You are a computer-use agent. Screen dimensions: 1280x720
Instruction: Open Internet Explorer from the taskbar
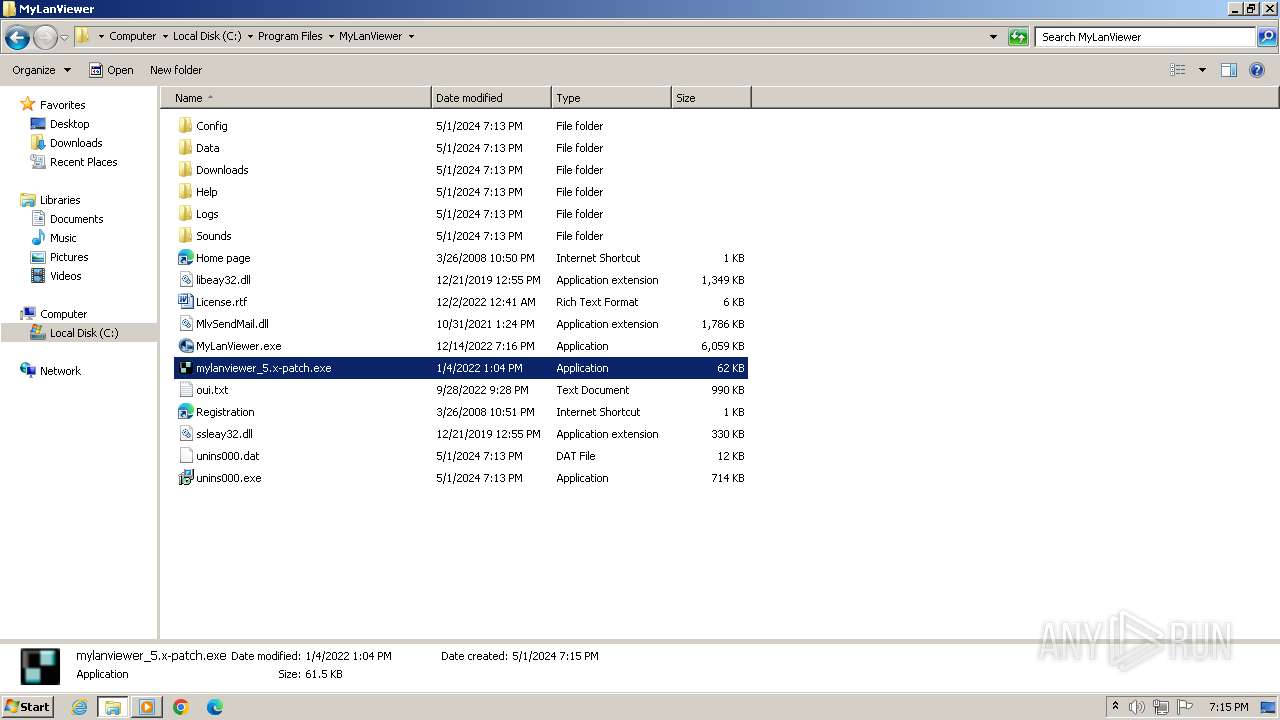[x=79, y=707]
